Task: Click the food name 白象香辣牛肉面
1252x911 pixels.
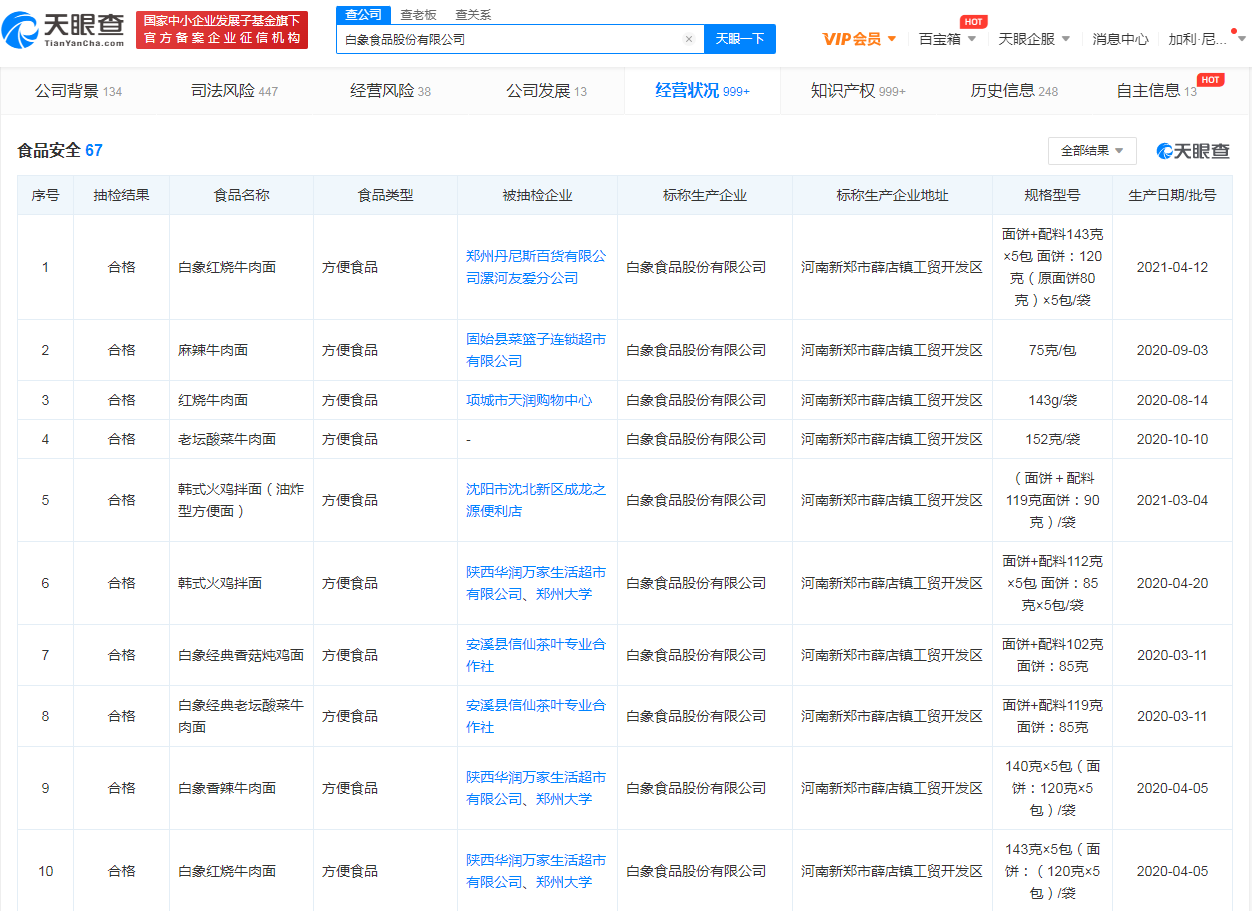Action: click(x=227, y=788)
